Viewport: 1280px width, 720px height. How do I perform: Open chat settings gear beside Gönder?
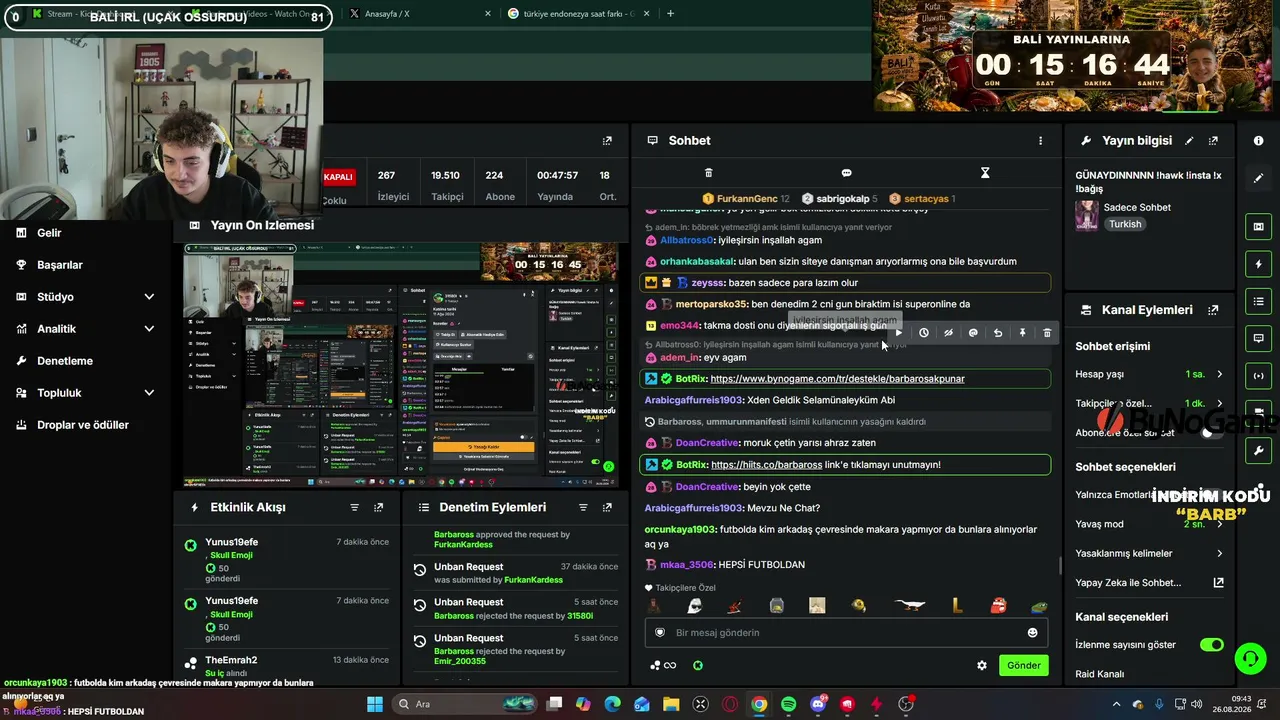[982, 665]
